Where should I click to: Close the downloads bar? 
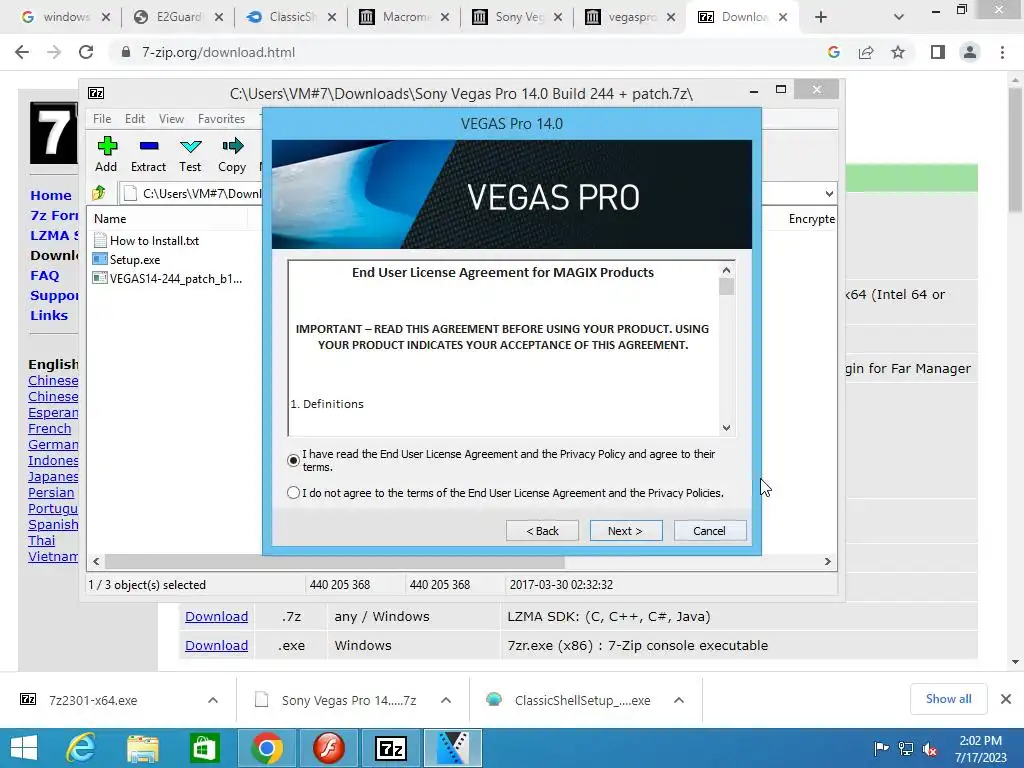point(1006,699)
